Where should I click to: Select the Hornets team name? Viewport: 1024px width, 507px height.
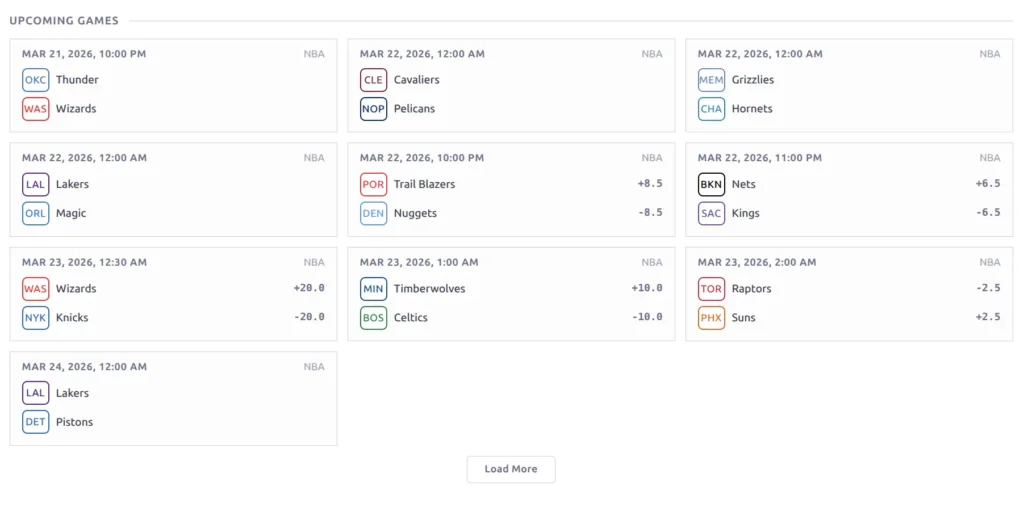click(752, 108)
